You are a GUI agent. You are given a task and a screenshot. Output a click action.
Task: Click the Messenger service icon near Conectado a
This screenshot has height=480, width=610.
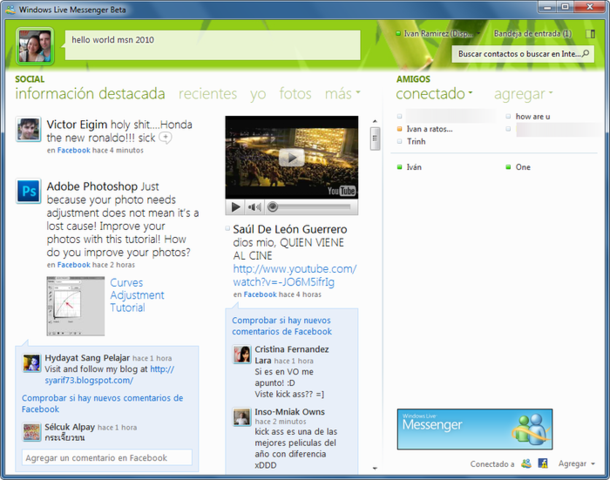coord(526,463)
